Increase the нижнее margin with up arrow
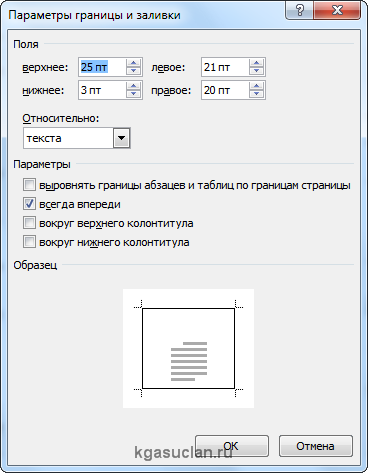 click(x=134, y=86)
